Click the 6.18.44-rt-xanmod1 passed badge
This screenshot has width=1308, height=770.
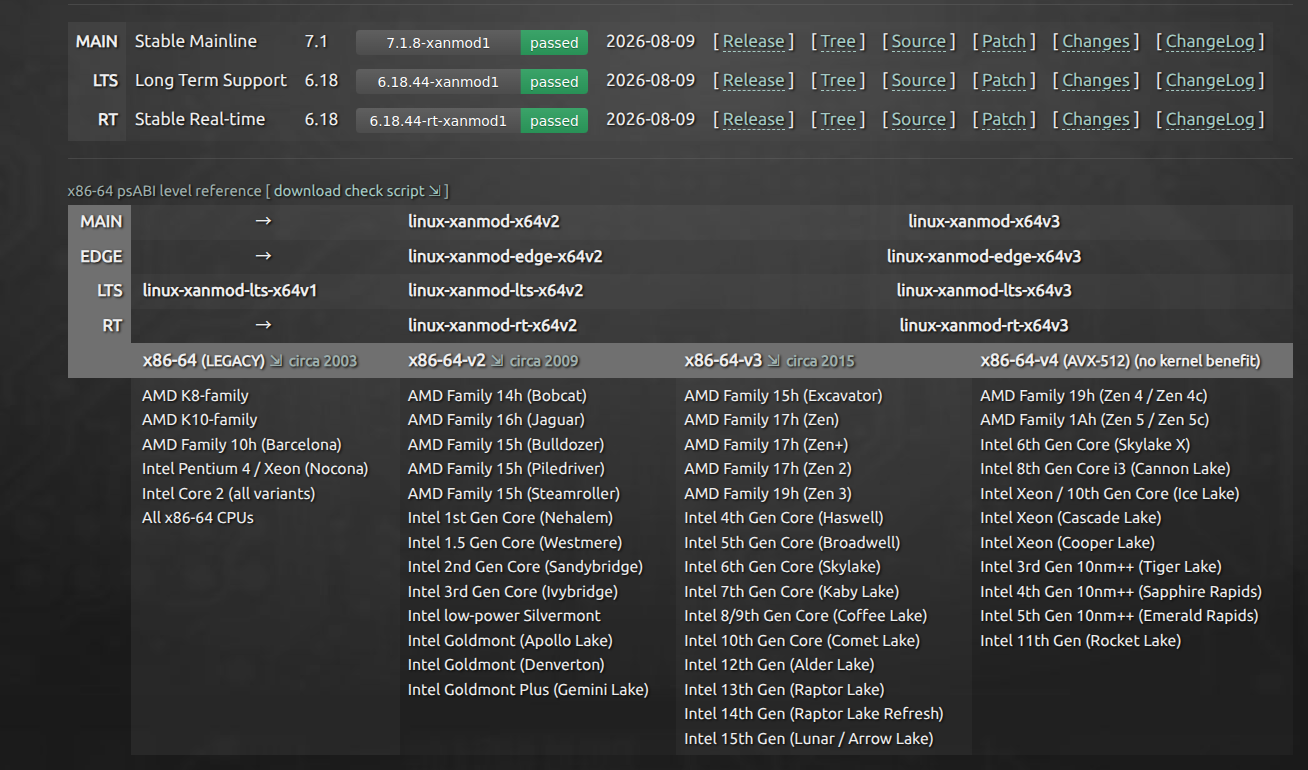pos(472,120)
